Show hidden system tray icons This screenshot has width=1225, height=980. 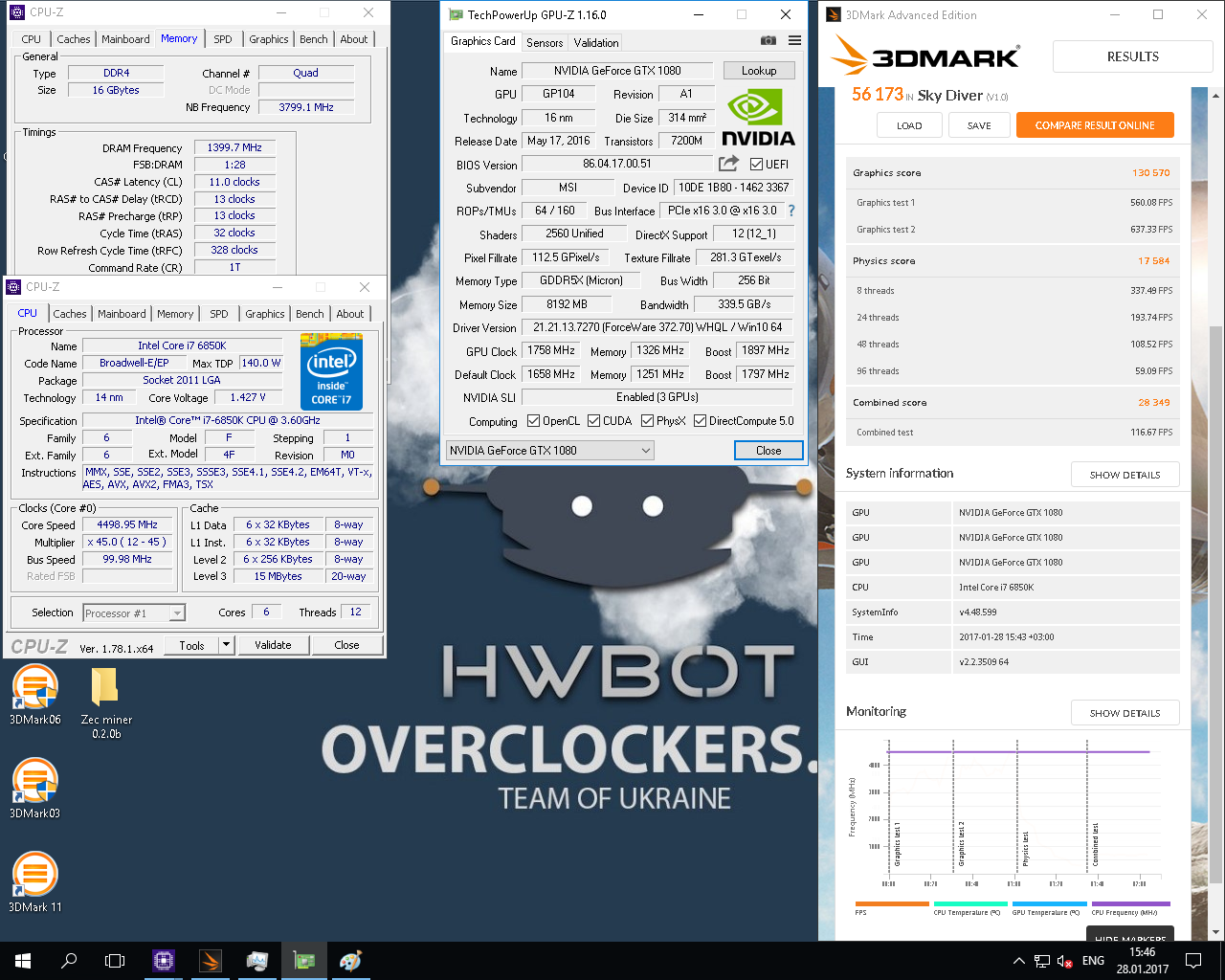[1018, 960]
